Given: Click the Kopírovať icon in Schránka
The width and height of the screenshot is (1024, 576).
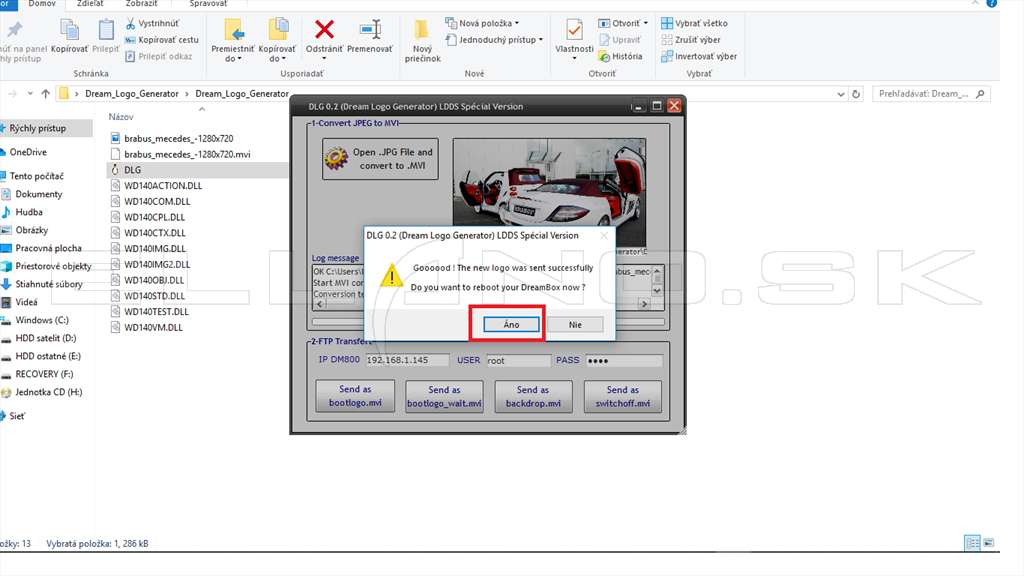Looking at the screenshot, I should click(69, 29).
